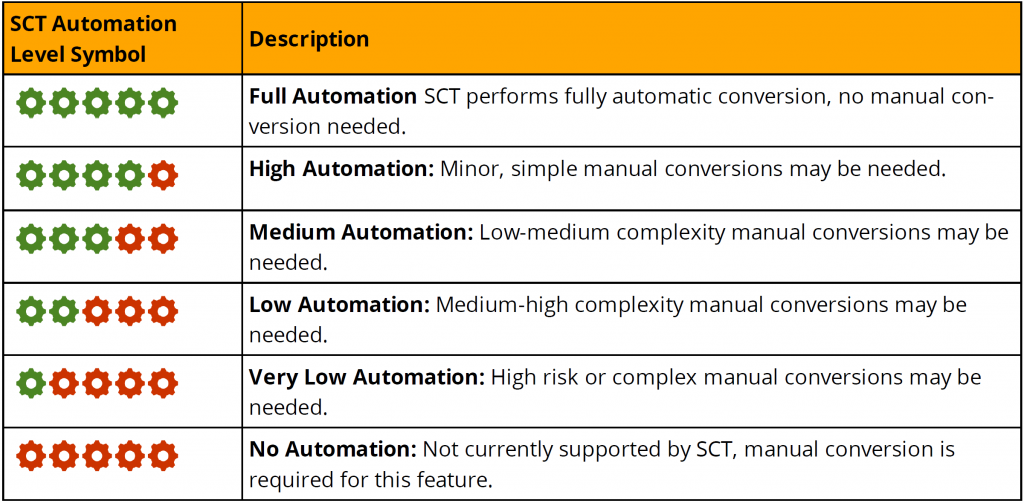Select the 'High Automation:' bold label
Image resolution: width=1024 pixels, height=503 pixels.
pyautogui.click(x=342, y=169)
